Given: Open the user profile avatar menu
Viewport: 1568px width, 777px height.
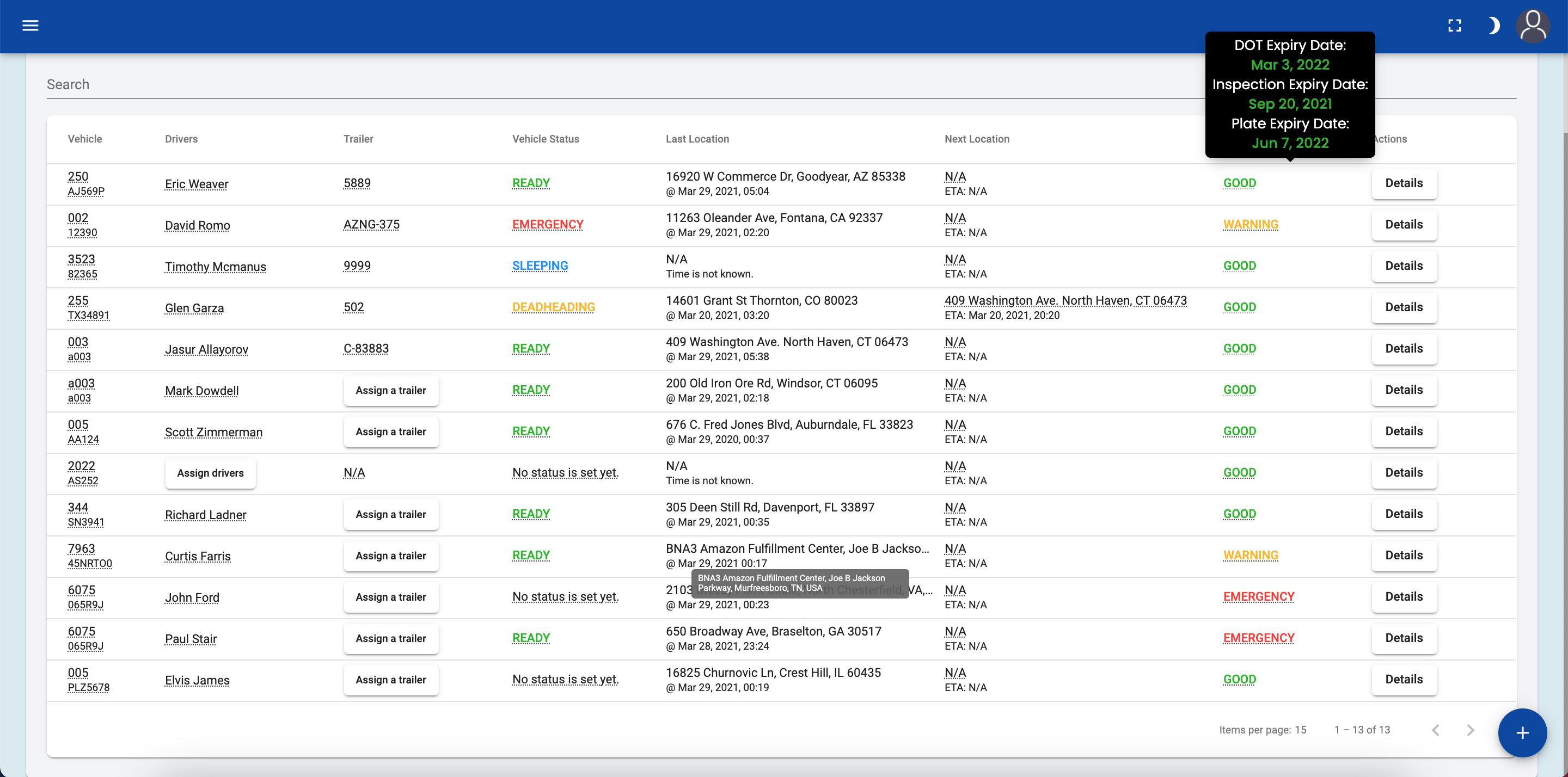Looking at the screenshot, I should [1533, 26].
